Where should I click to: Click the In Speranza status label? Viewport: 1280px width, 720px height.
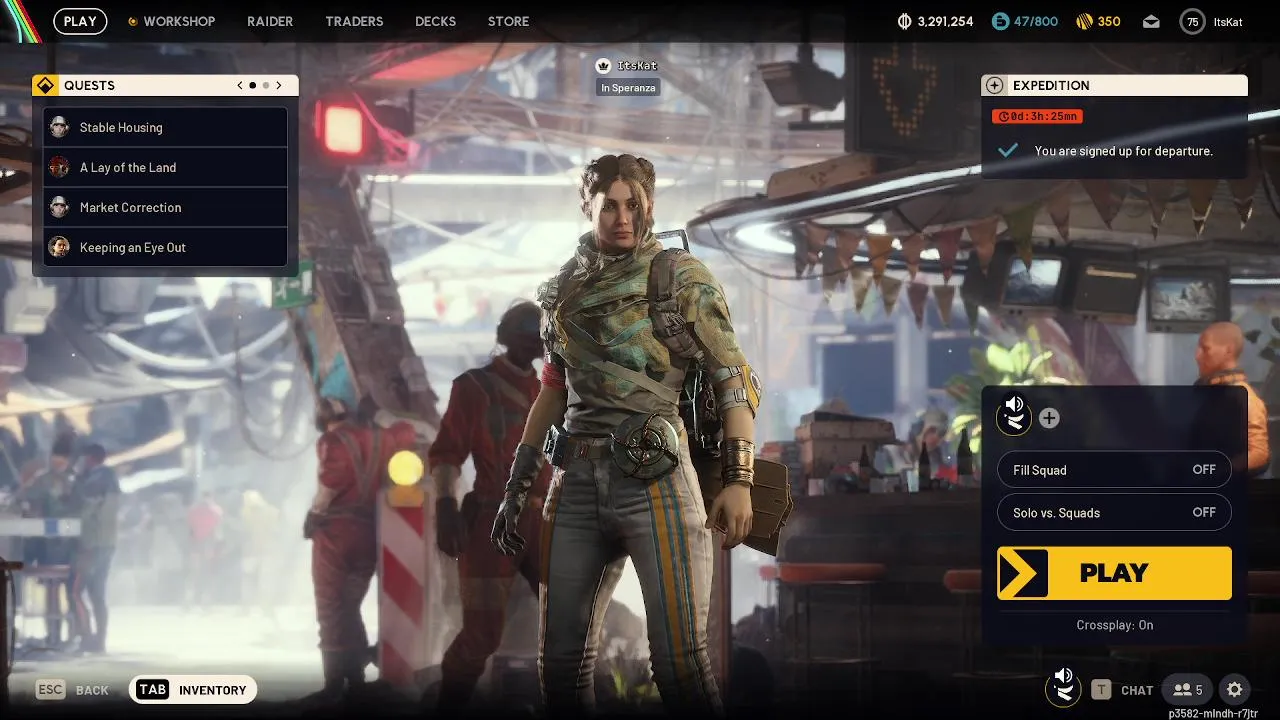(629, 88)
